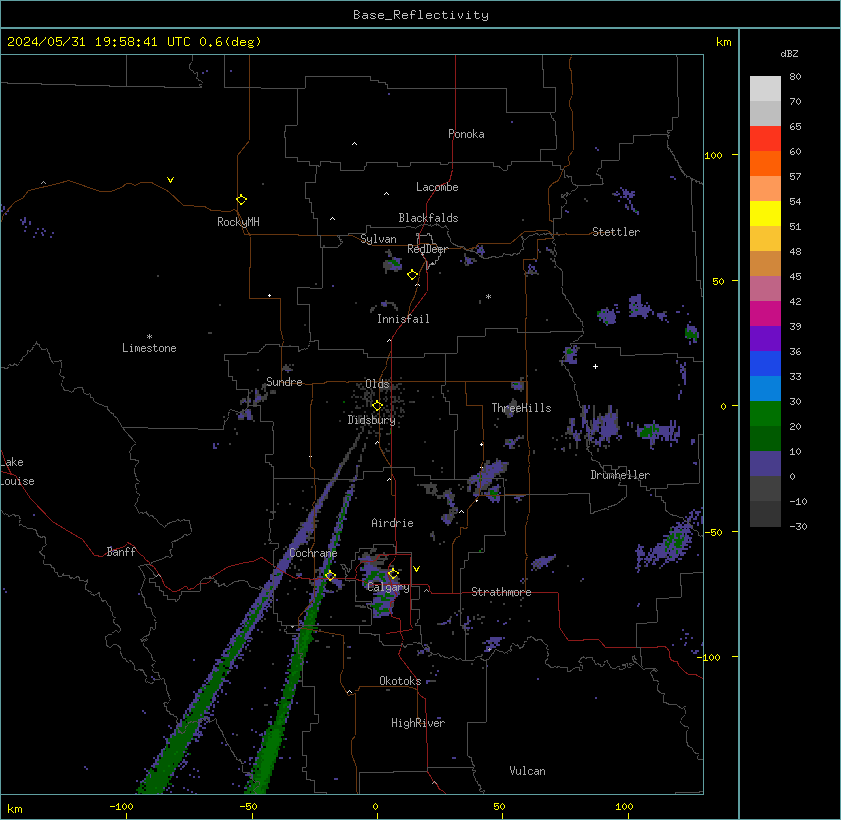The width and height of the screenshot is (841, 820).
Task: Click the km unit label at top right
Action: pyautogui.click(x=724, y=42)
